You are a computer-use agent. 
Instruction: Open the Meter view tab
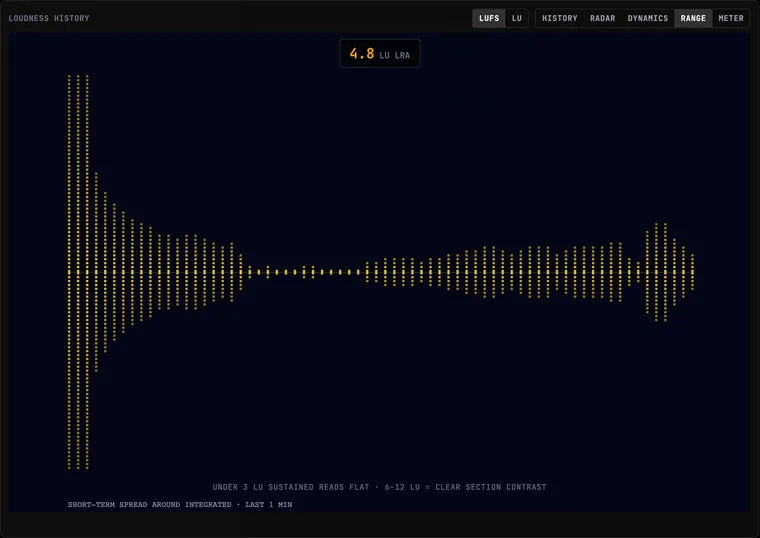pos(731,18)
